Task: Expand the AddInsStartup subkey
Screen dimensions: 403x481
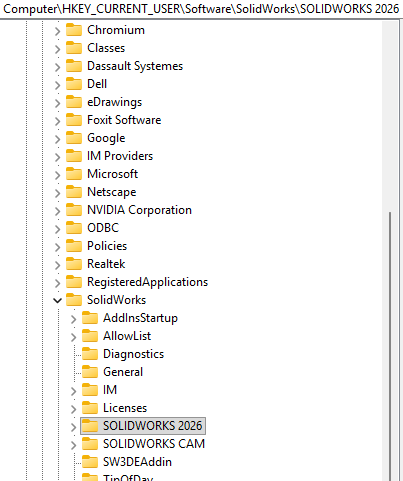Action: [x=74, y=319]
